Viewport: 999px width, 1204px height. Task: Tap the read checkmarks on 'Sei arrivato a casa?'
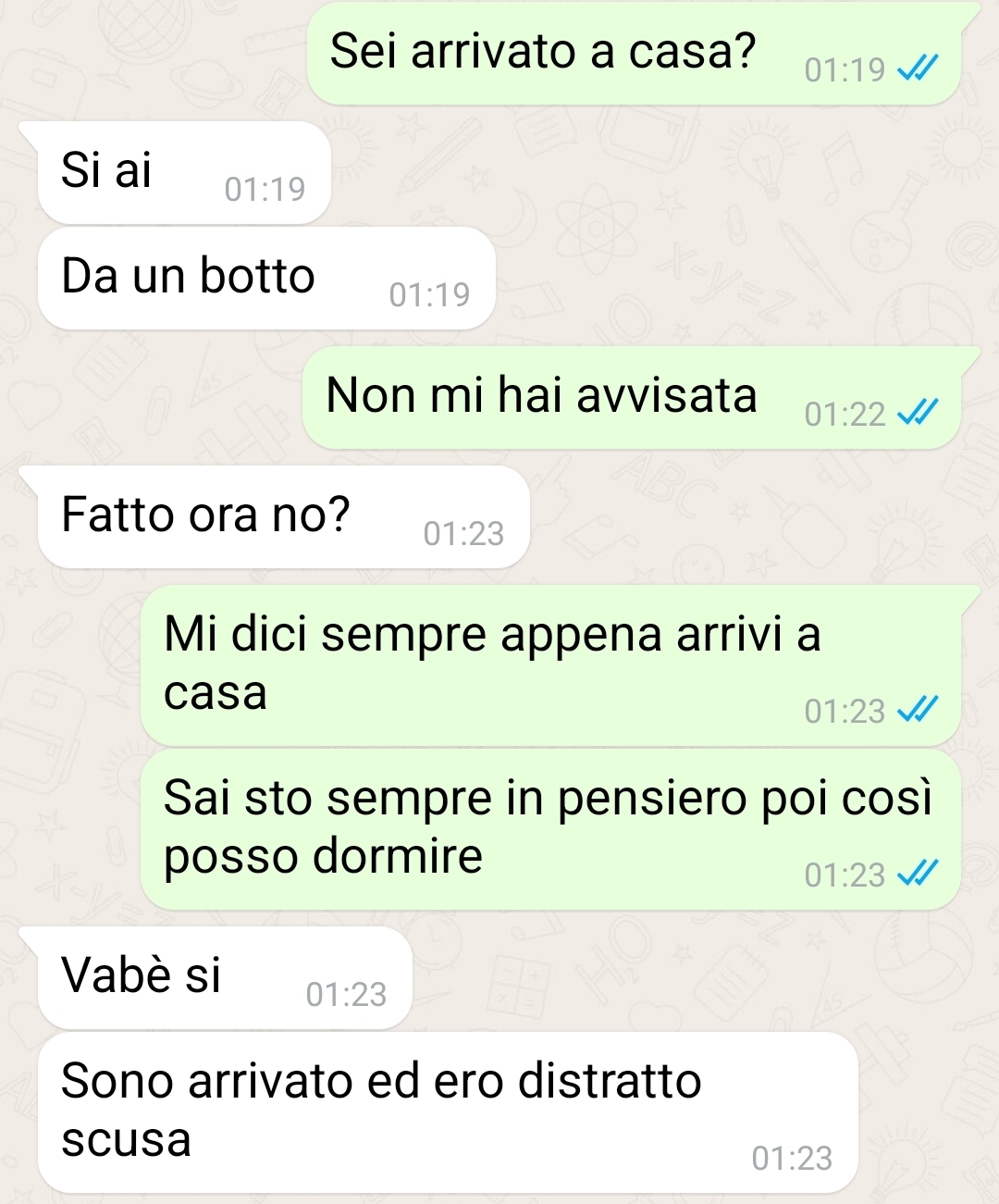919,68
